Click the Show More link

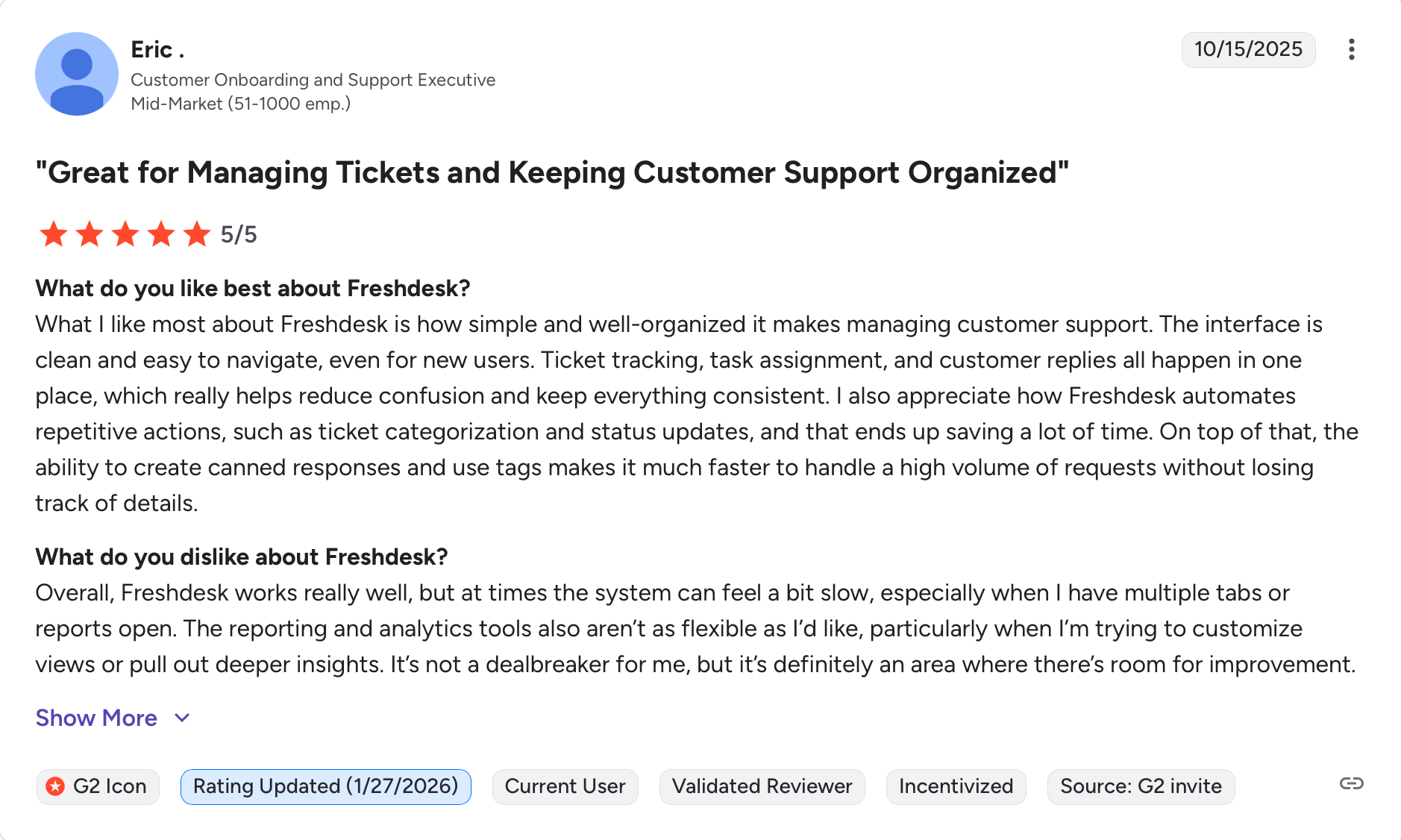[x=96, y=718]
